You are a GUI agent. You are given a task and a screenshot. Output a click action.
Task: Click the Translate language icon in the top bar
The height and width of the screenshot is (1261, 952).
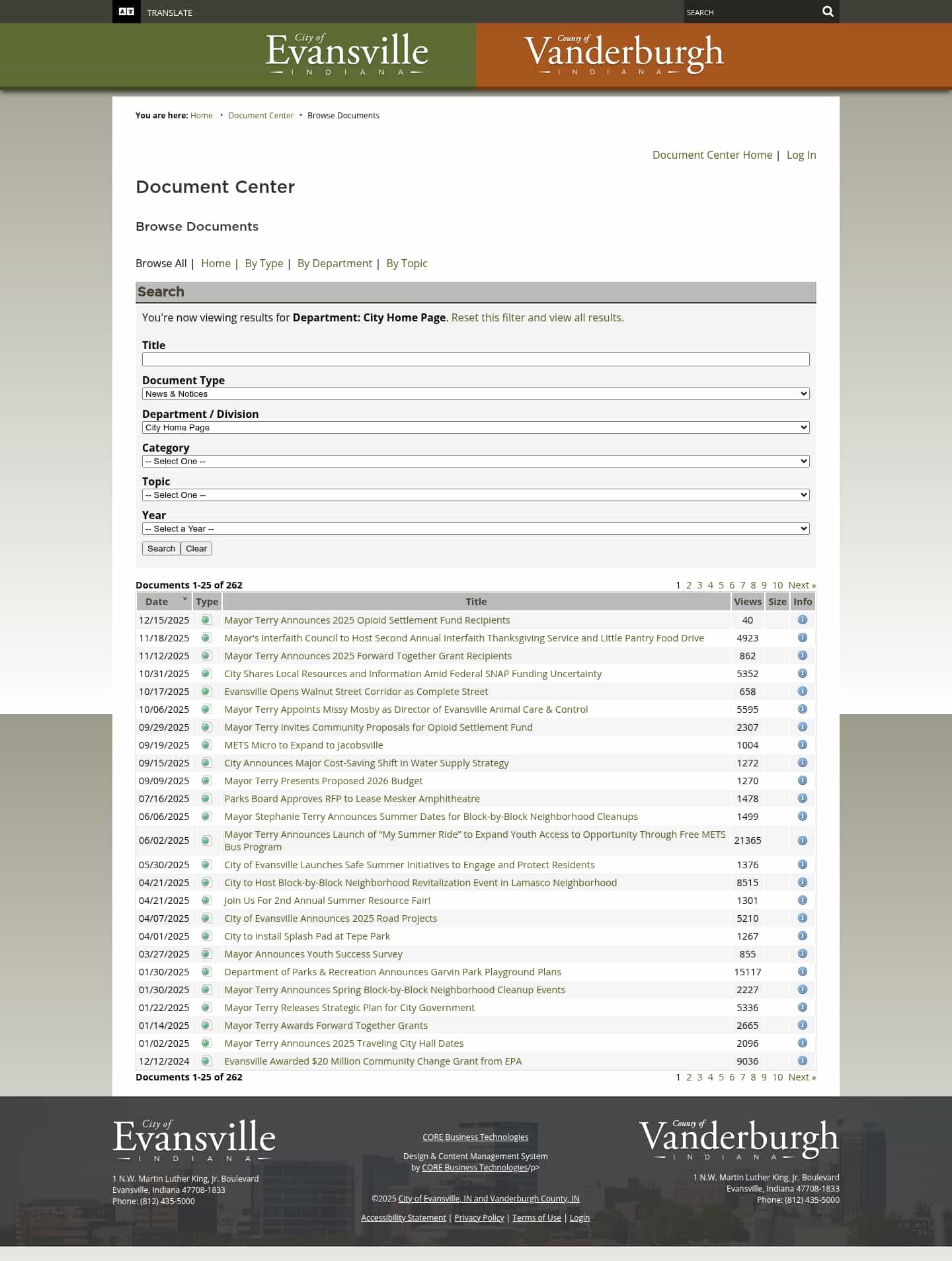click(x=126, y=12)
